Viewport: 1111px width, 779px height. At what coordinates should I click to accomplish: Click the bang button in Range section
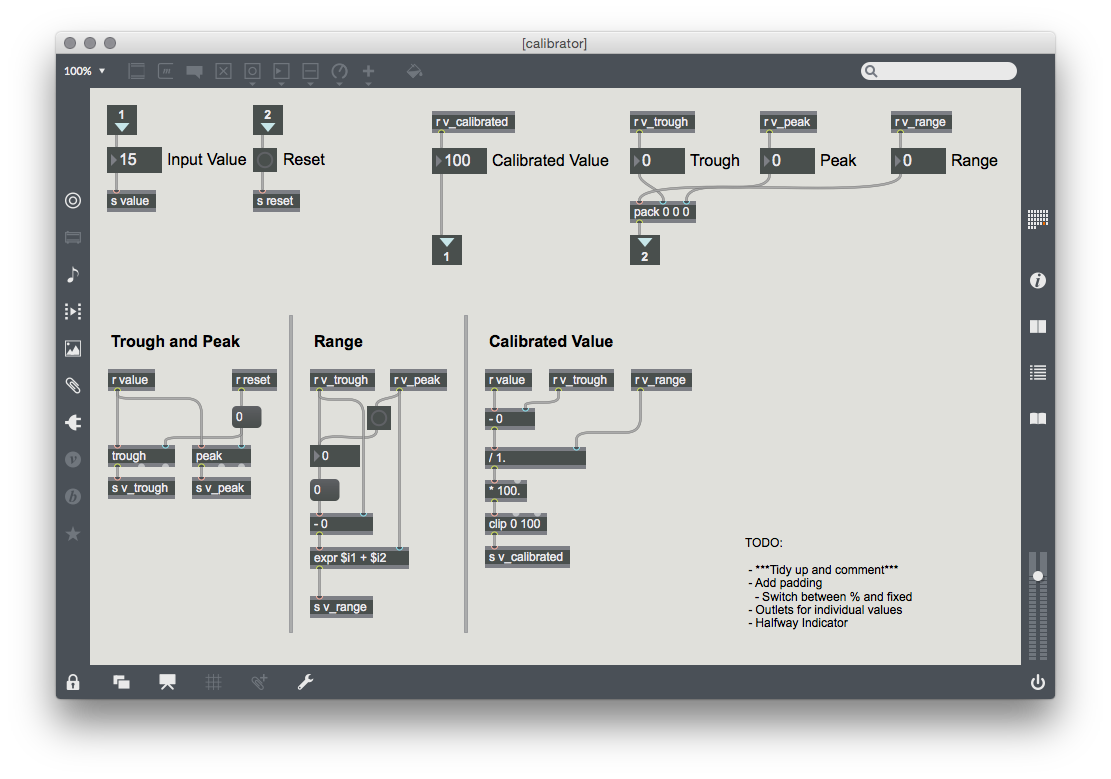point(379,418)
